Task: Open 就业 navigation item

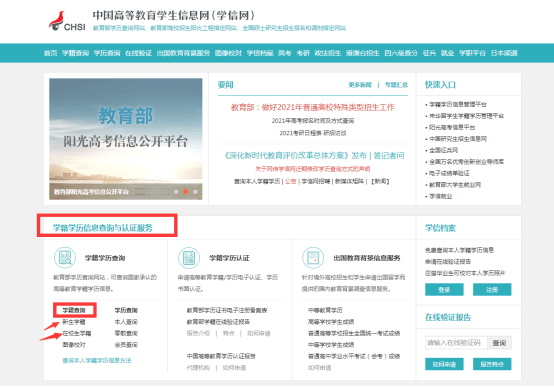Action: (447, 53)
